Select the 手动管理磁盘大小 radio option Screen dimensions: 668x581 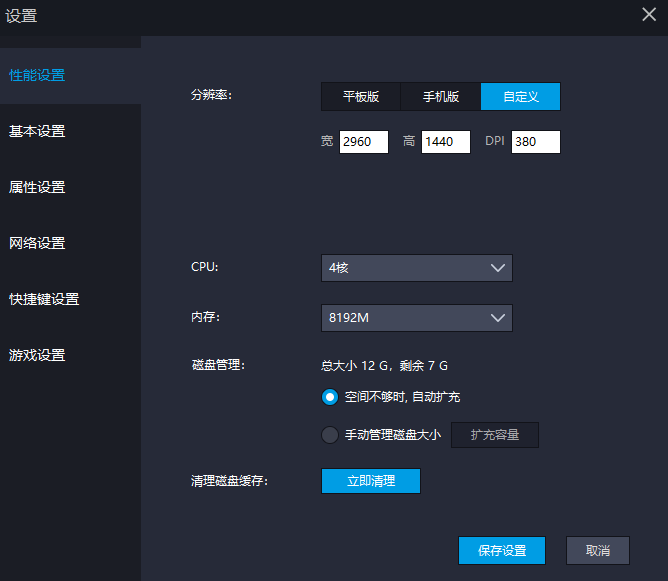pos(330,435)
